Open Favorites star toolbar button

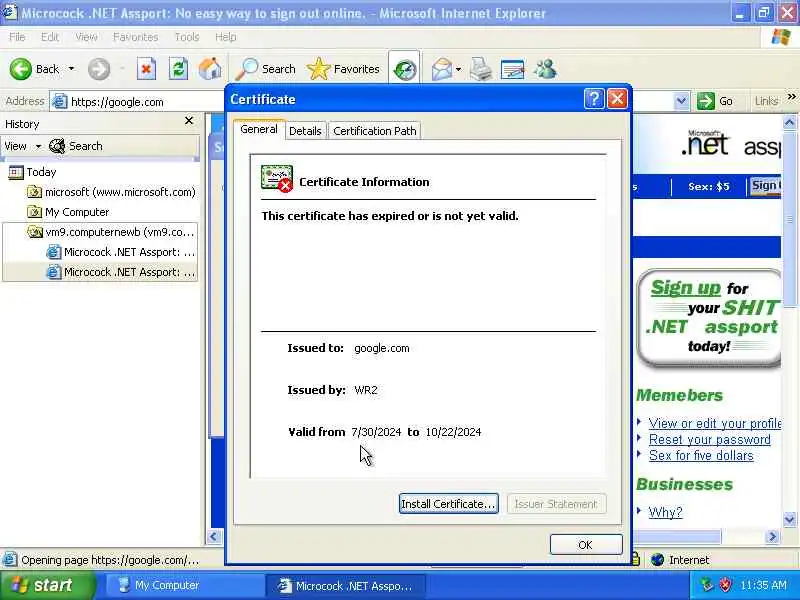(344, 69)
